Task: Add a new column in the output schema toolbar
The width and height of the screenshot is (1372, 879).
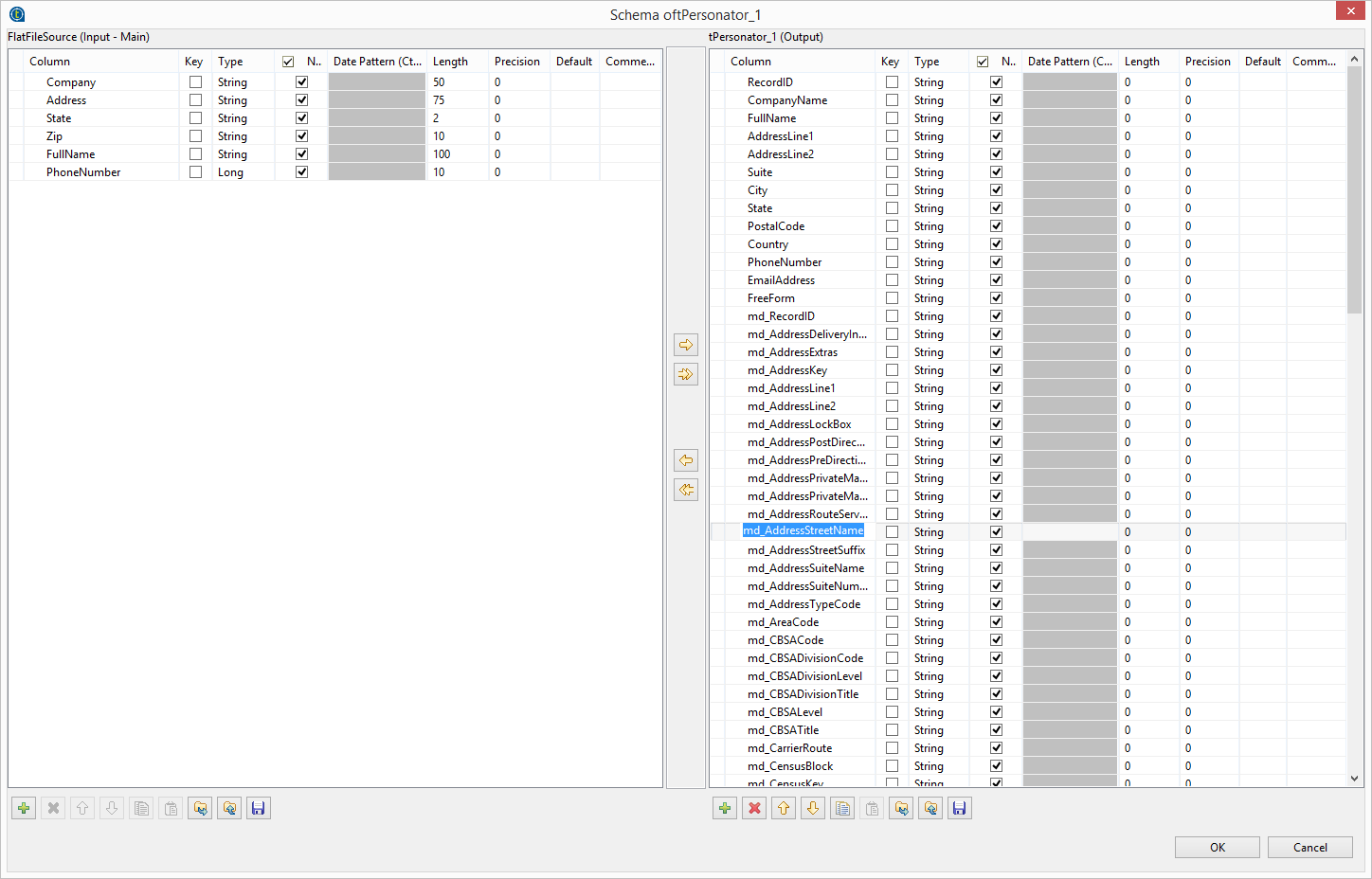Action: [x=725, y=808]
